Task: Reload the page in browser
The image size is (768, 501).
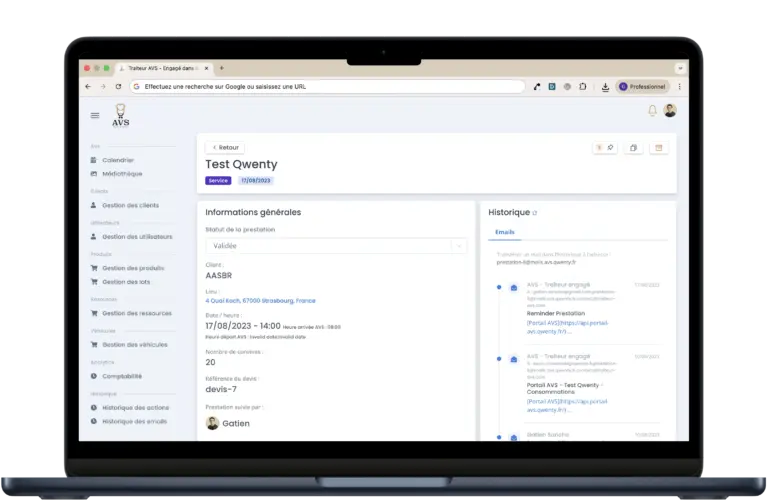Action: 119,87
